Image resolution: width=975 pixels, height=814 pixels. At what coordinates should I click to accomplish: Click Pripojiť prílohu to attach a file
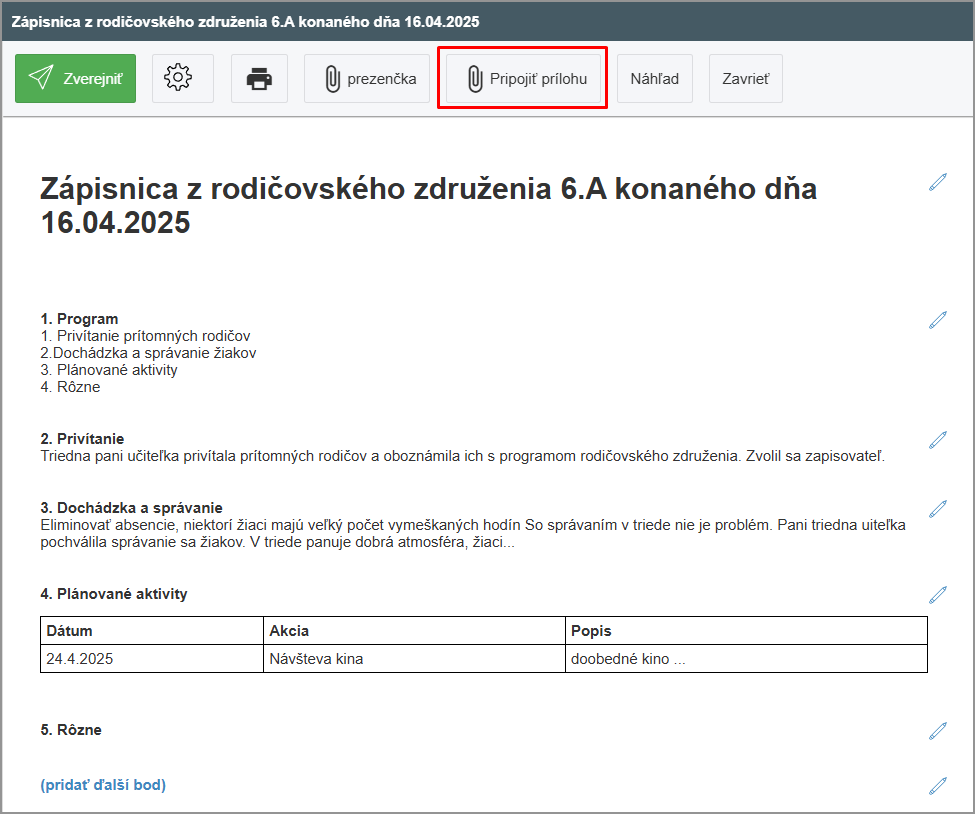(x=523, y=79)
